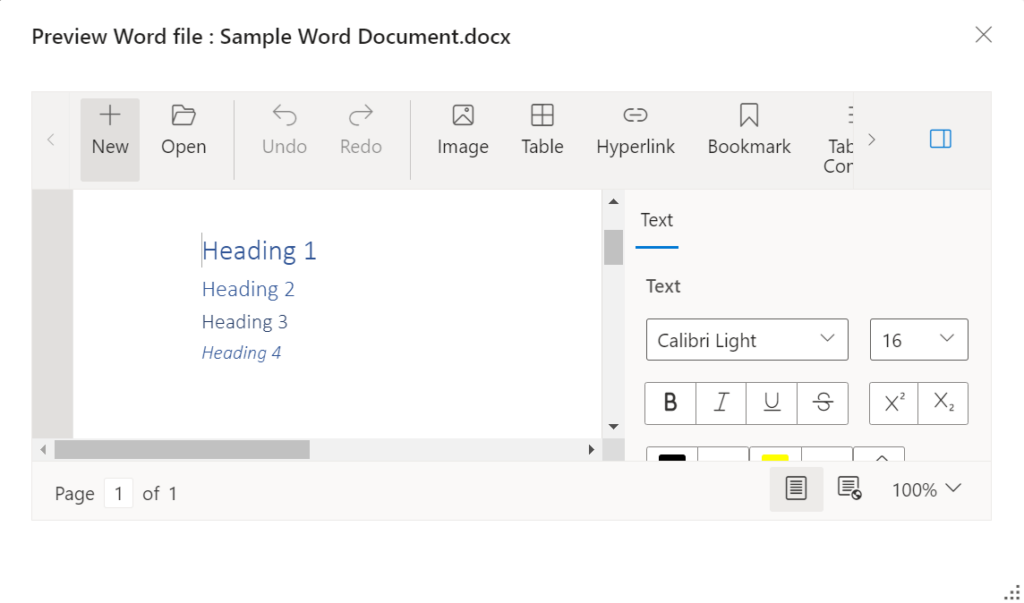The image size is (1024, 603).
Task: Open the Calibri Light font dropdown
Action: coord(746,340)
